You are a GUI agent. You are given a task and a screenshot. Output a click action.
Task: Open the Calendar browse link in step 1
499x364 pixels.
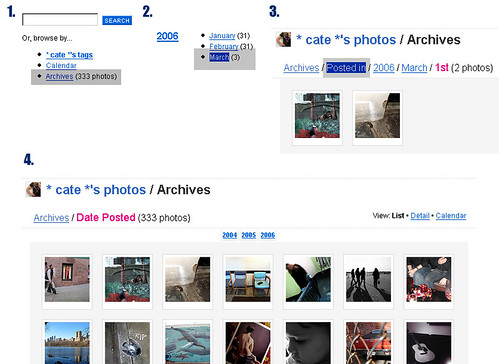click(61, 65)
